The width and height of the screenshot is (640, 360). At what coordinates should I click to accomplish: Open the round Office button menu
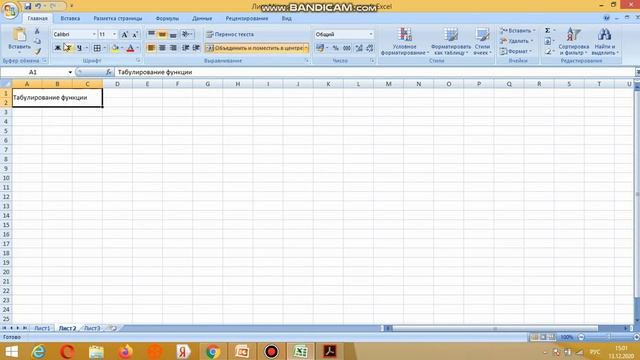pos(10,10)
